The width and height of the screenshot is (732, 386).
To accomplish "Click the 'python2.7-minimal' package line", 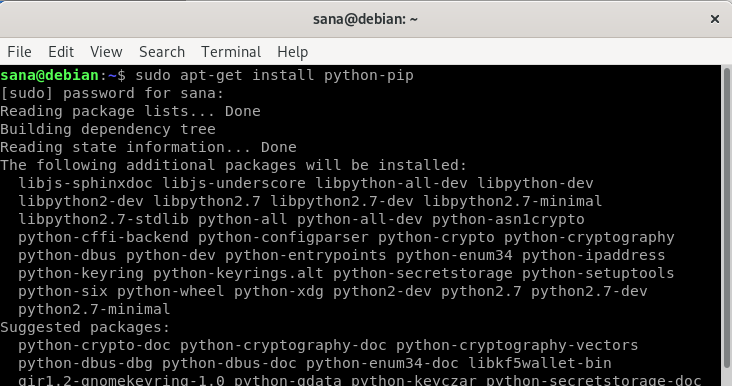I will 94,309.
